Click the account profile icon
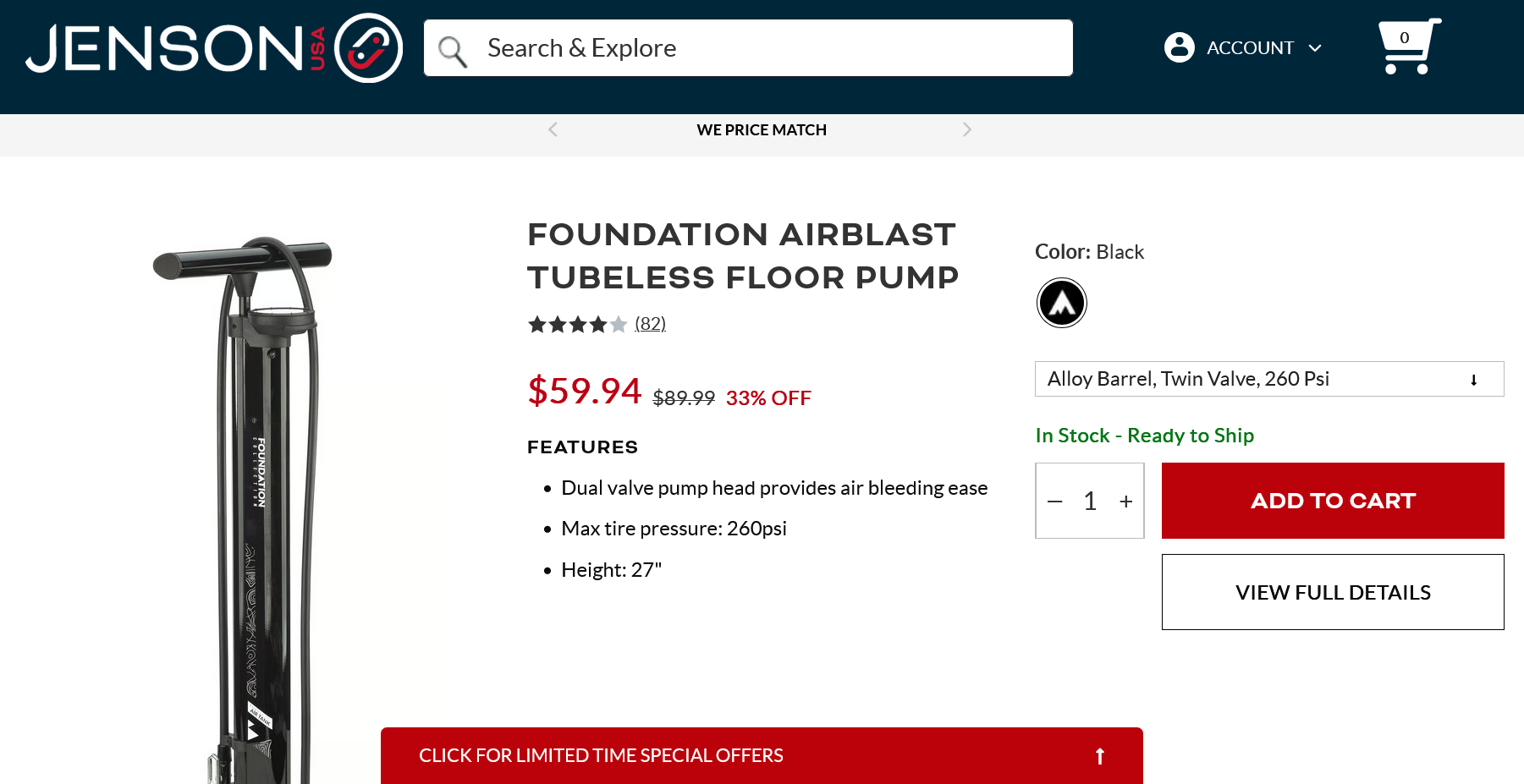This screenshot has width=1524, height=784. (x=1179, y=47)
